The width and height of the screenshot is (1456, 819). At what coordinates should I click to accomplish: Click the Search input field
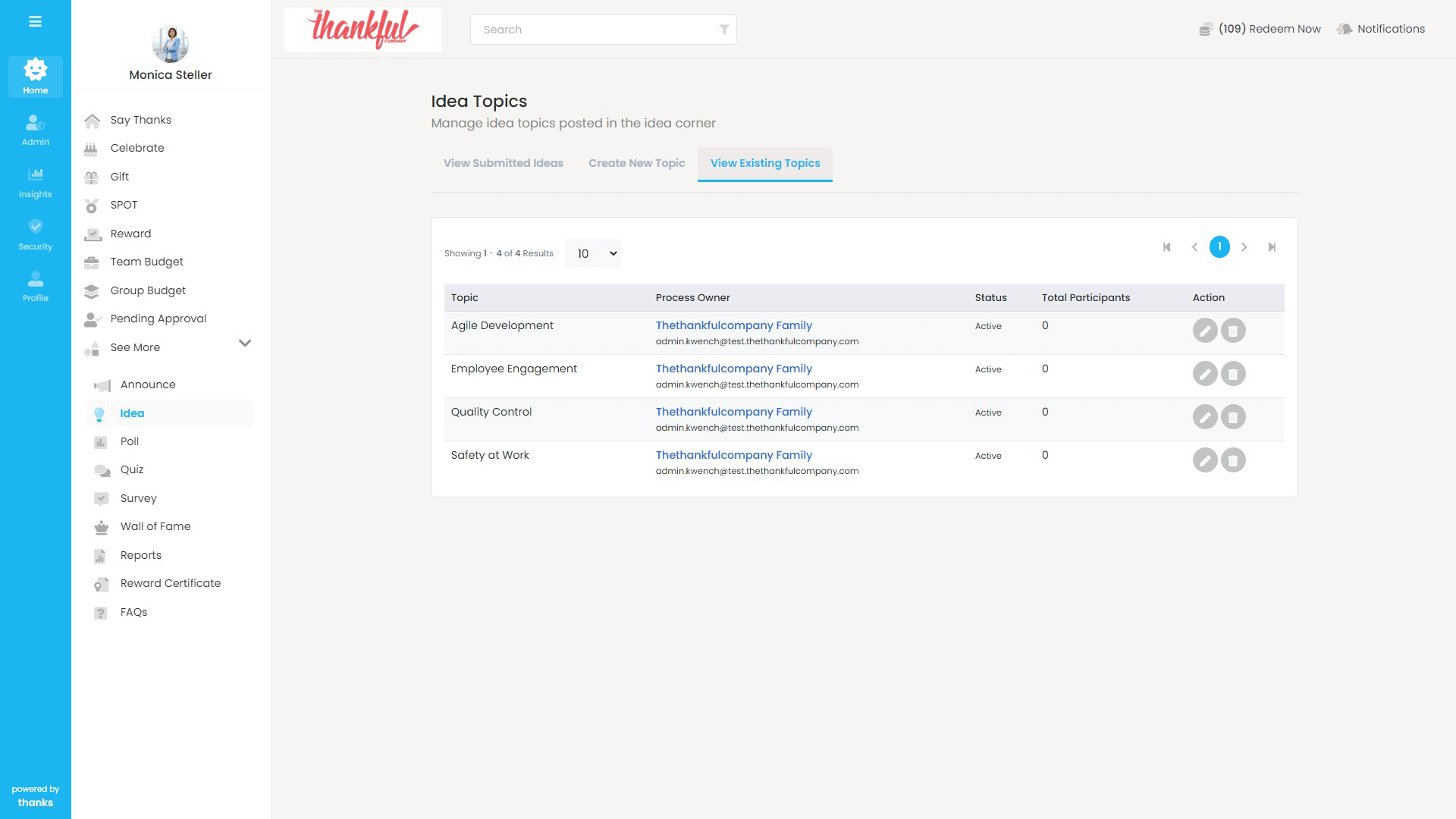point(595,30)
